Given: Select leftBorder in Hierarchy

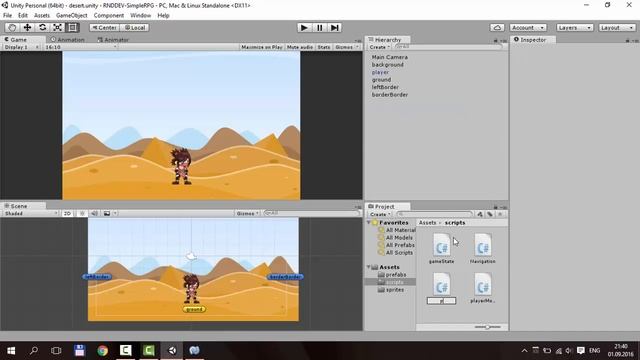Looking at the screenshot, I should click(385, 87).
